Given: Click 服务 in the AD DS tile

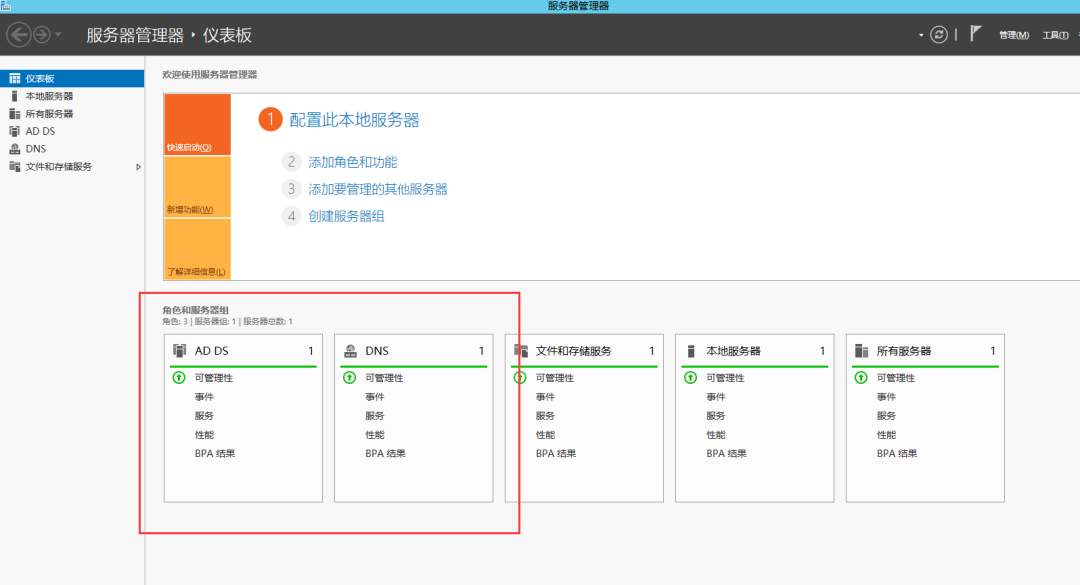Looking at the screenshot, I should pyautogui.click(x=204, y=415).
